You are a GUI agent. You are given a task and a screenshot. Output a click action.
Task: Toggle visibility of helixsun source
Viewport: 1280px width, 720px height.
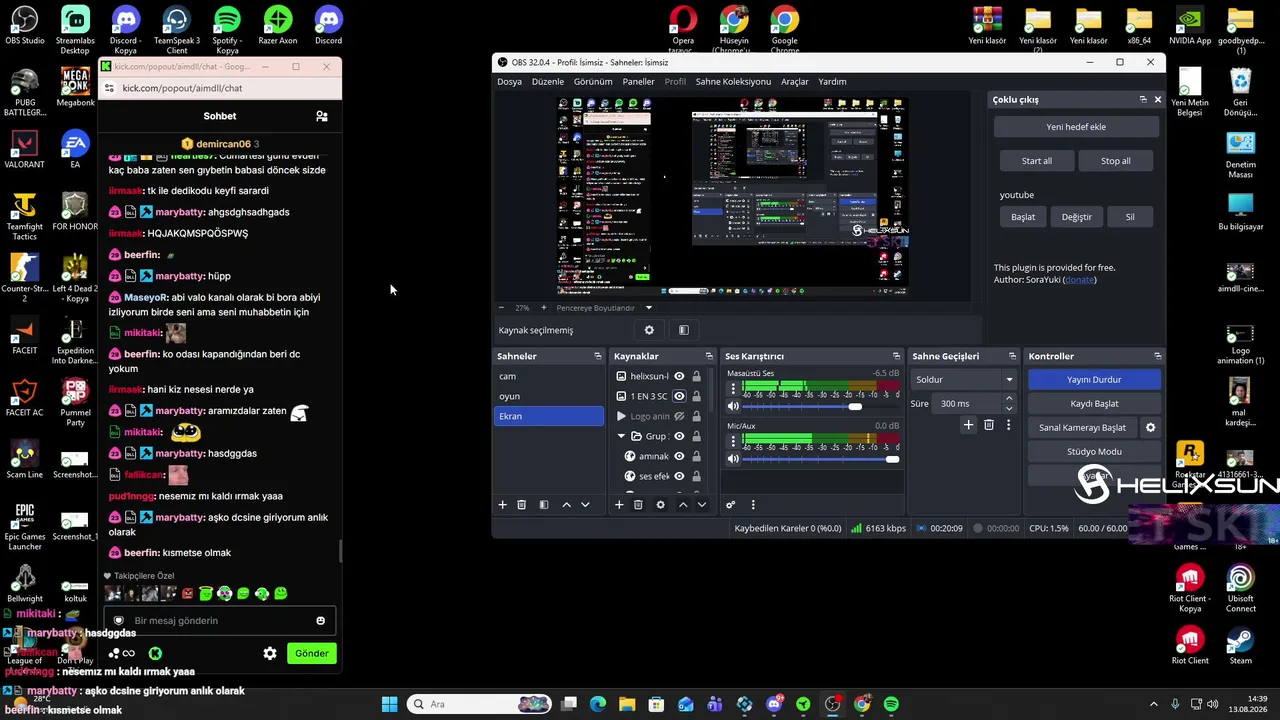click(679, 376)
